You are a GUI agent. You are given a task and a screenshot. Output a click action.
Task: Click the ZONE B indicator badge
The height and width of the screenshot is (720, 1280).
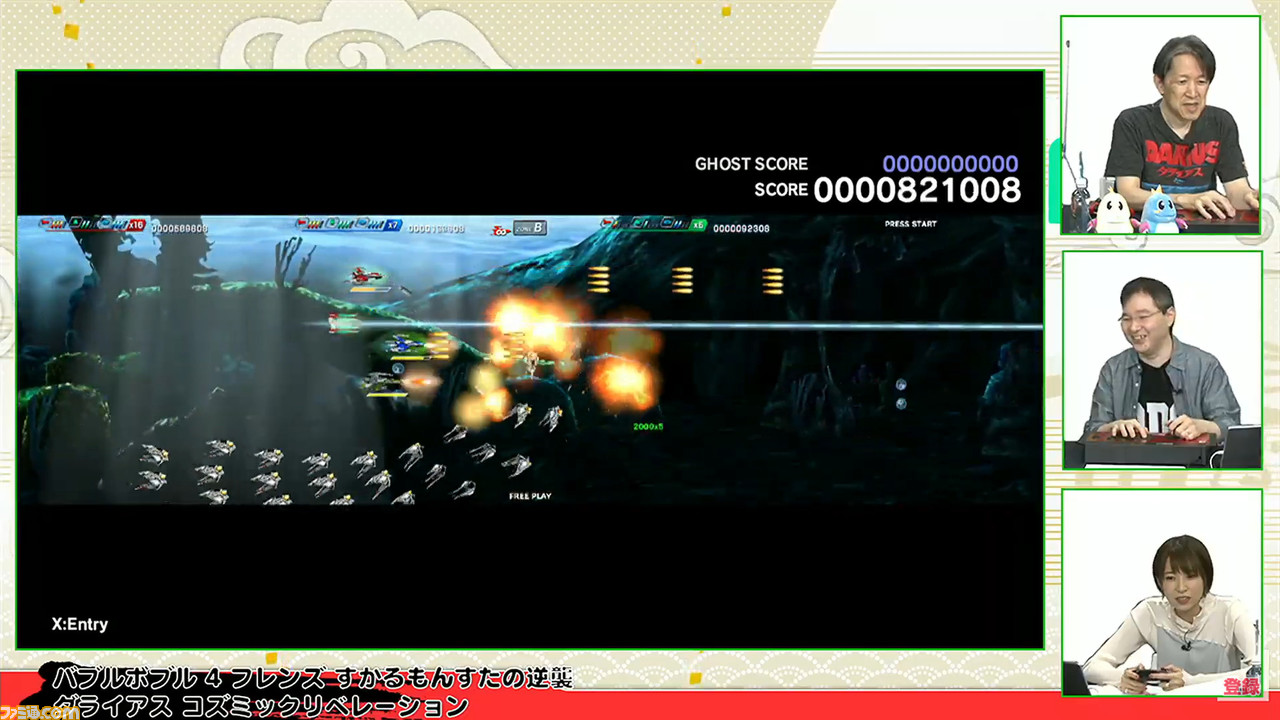529,228
